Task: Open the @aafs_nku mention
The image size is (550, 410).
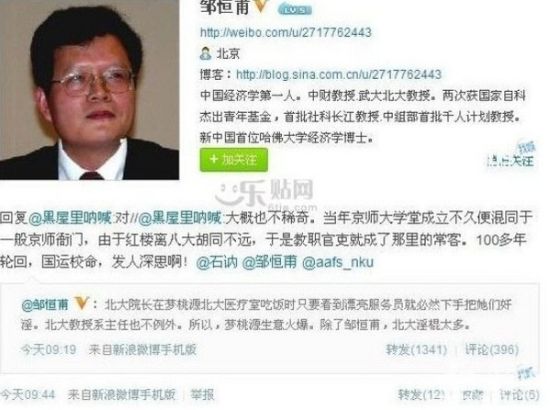Action: coord(338,263)
